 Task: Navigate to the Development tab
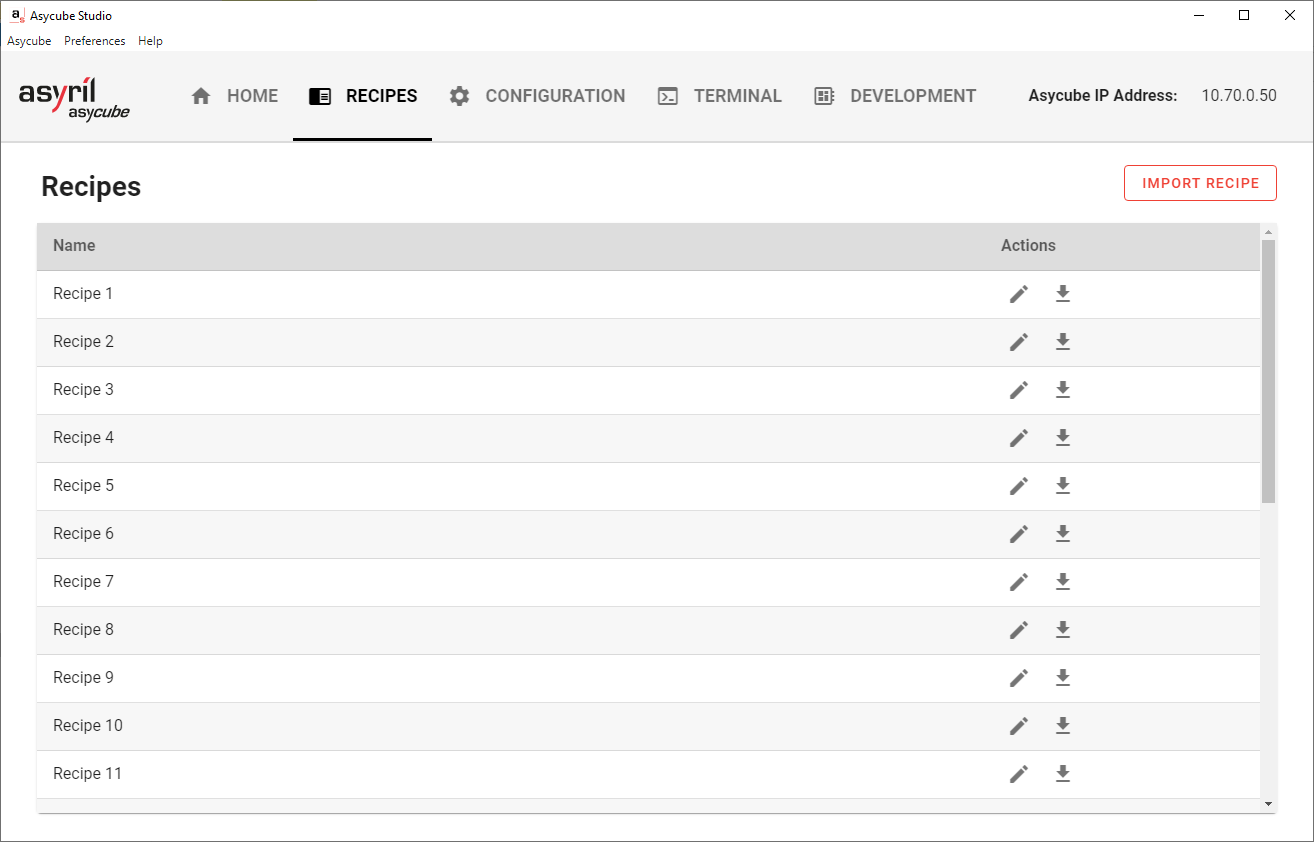894,96
